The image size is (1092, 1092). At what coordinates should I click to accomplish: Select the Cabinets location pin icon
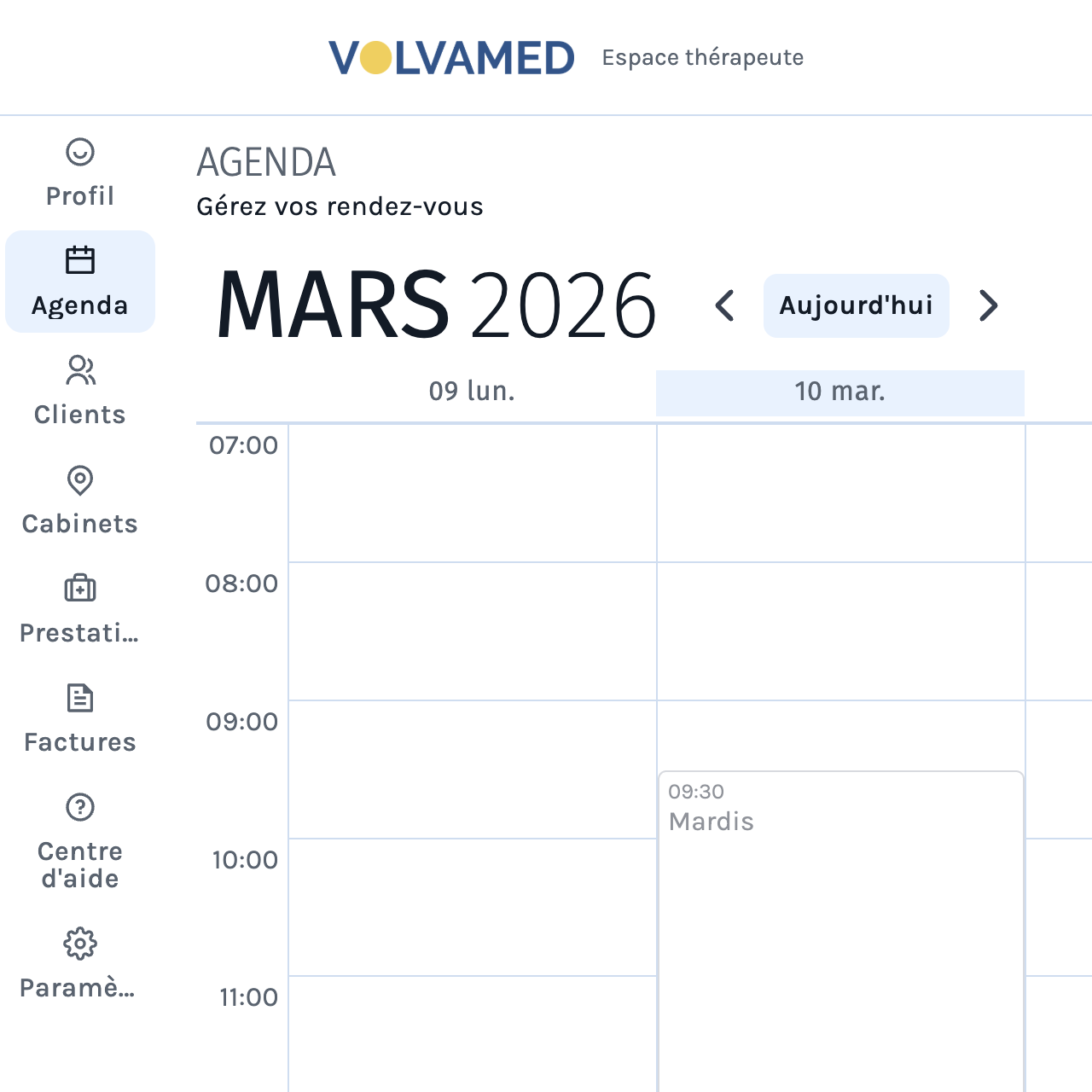[80, 480]
